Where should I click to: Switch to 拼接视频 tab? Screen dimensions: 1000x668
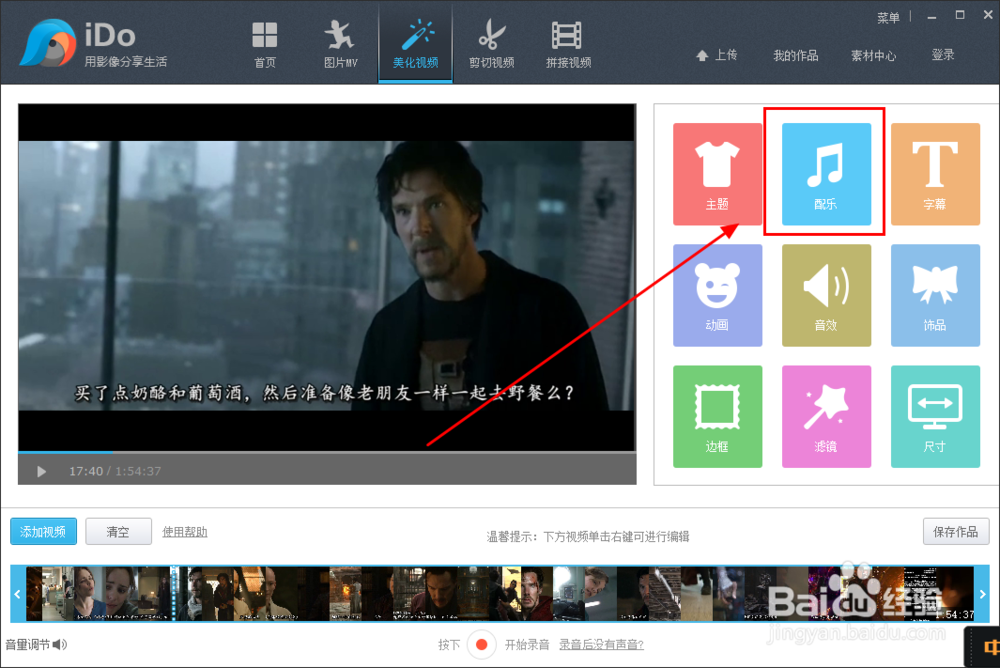tap(568, 44)
